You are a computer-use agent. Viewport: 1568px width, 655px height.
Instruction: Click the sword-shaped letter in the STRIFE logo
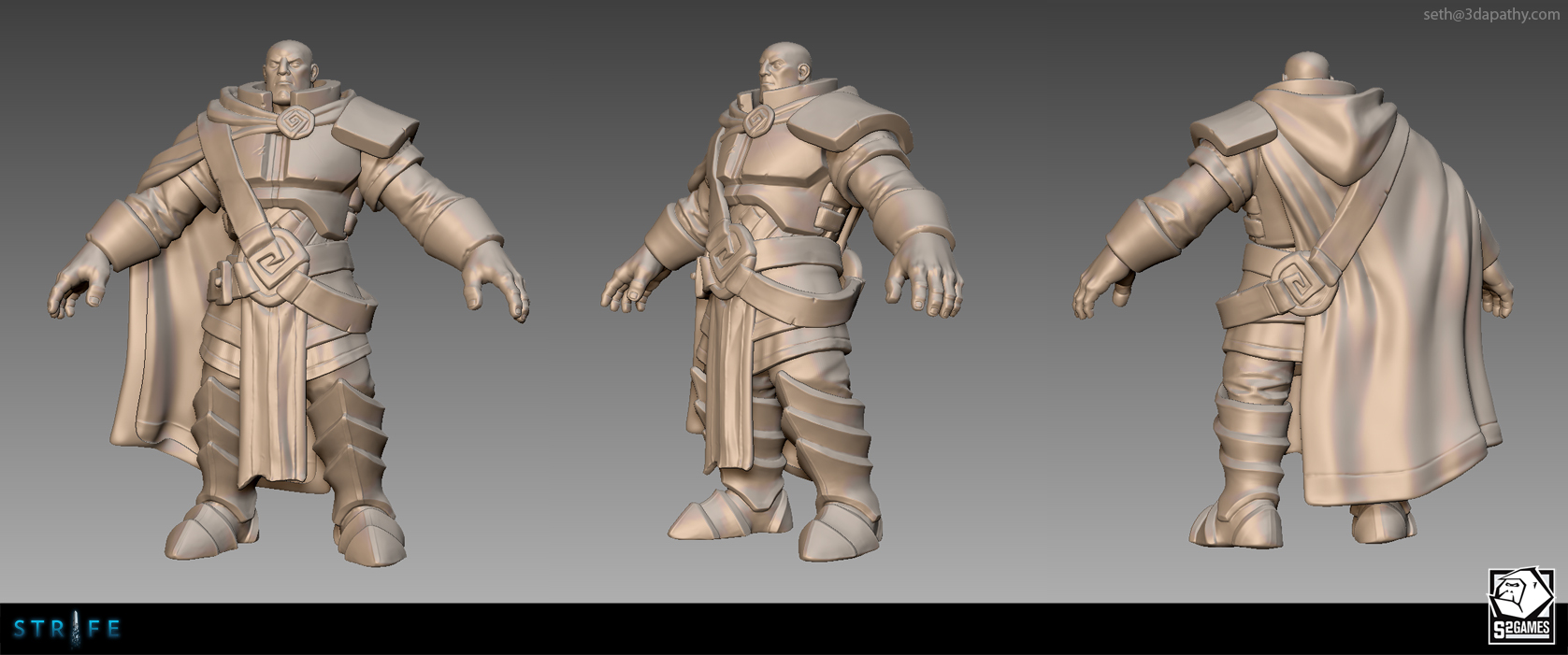68,629
